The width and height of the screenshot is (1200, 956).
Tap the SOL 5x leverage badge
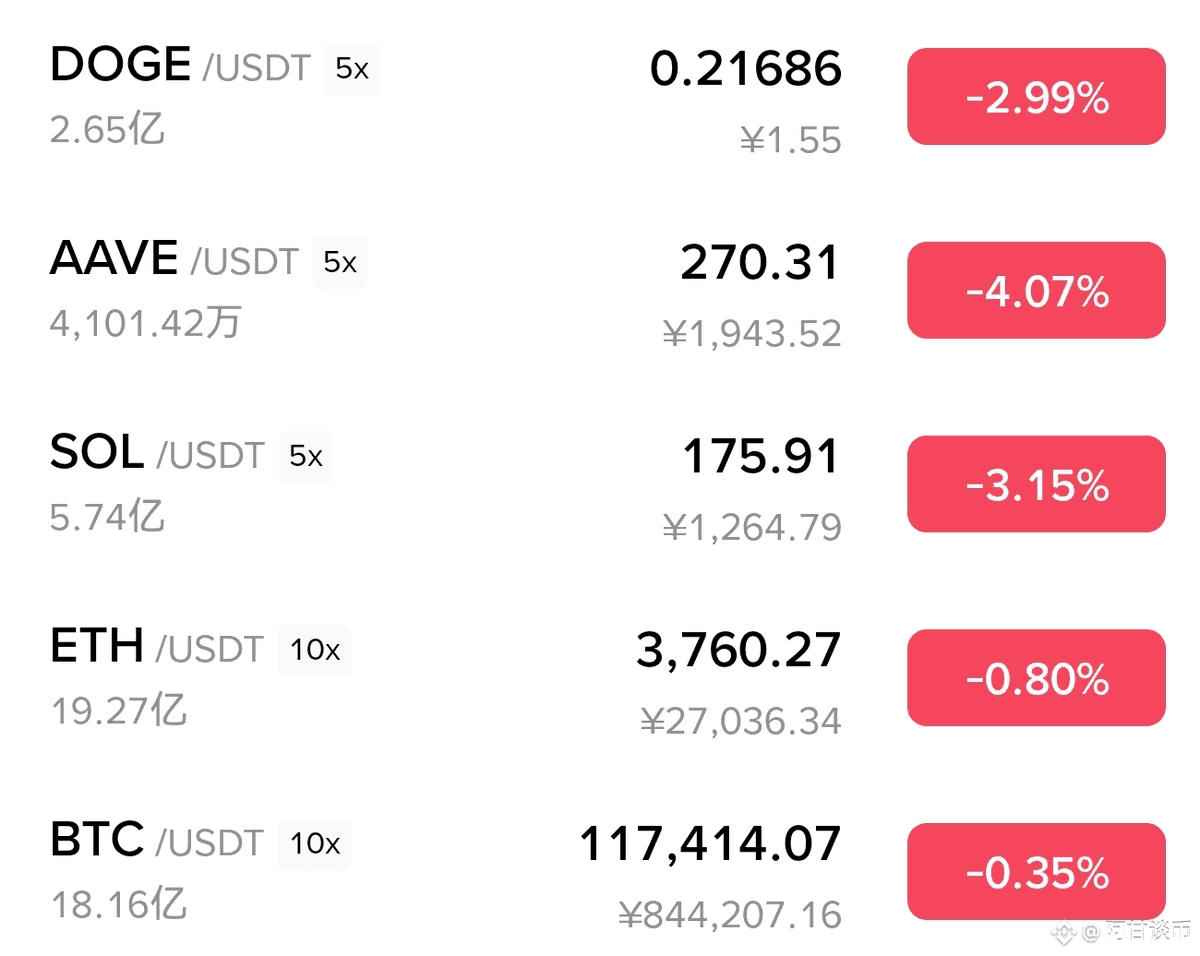click(x=306, y=457)
